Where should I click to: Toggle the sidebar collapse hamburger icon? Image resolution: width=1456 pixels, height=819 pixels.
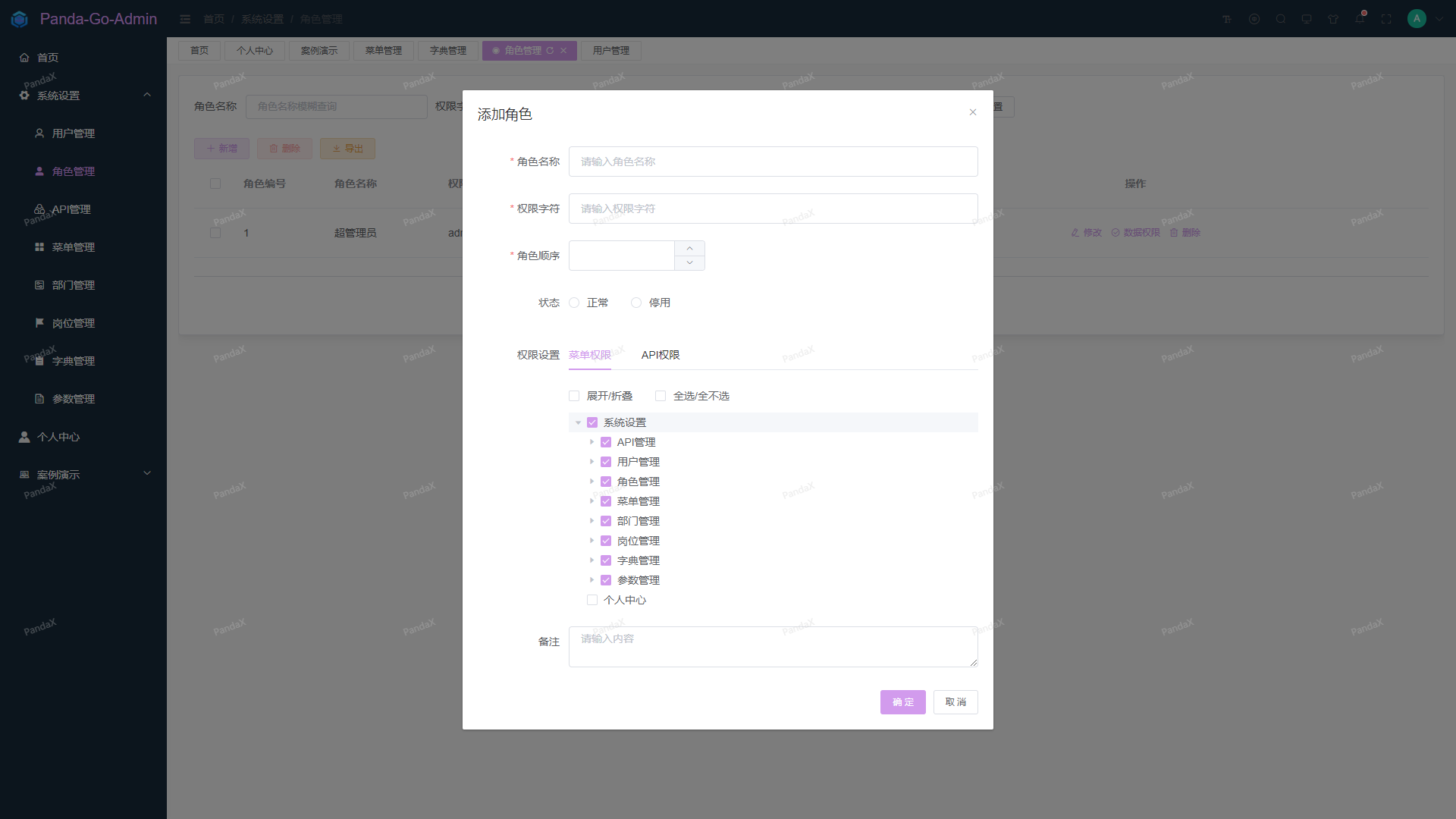[x=185, y=19]
